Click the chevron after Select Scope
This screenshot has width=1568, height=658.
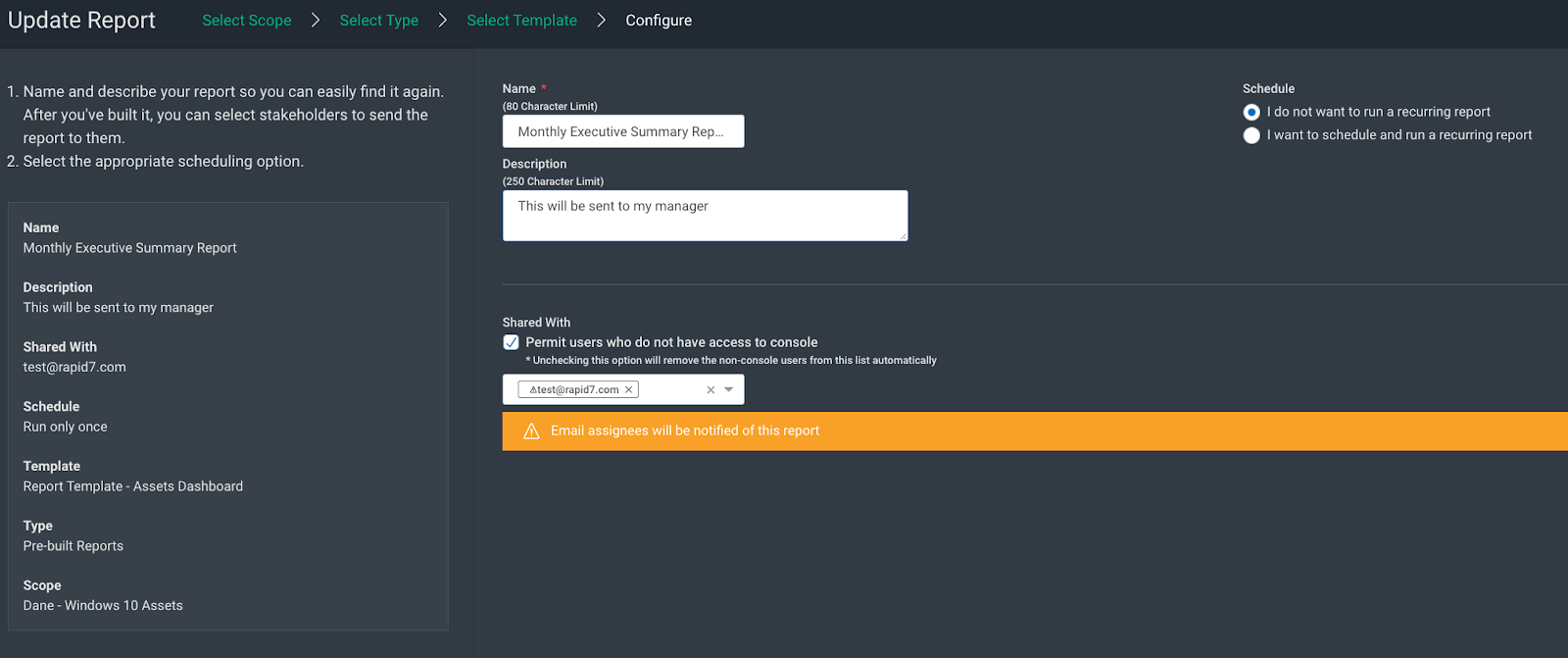click(316, 21)
